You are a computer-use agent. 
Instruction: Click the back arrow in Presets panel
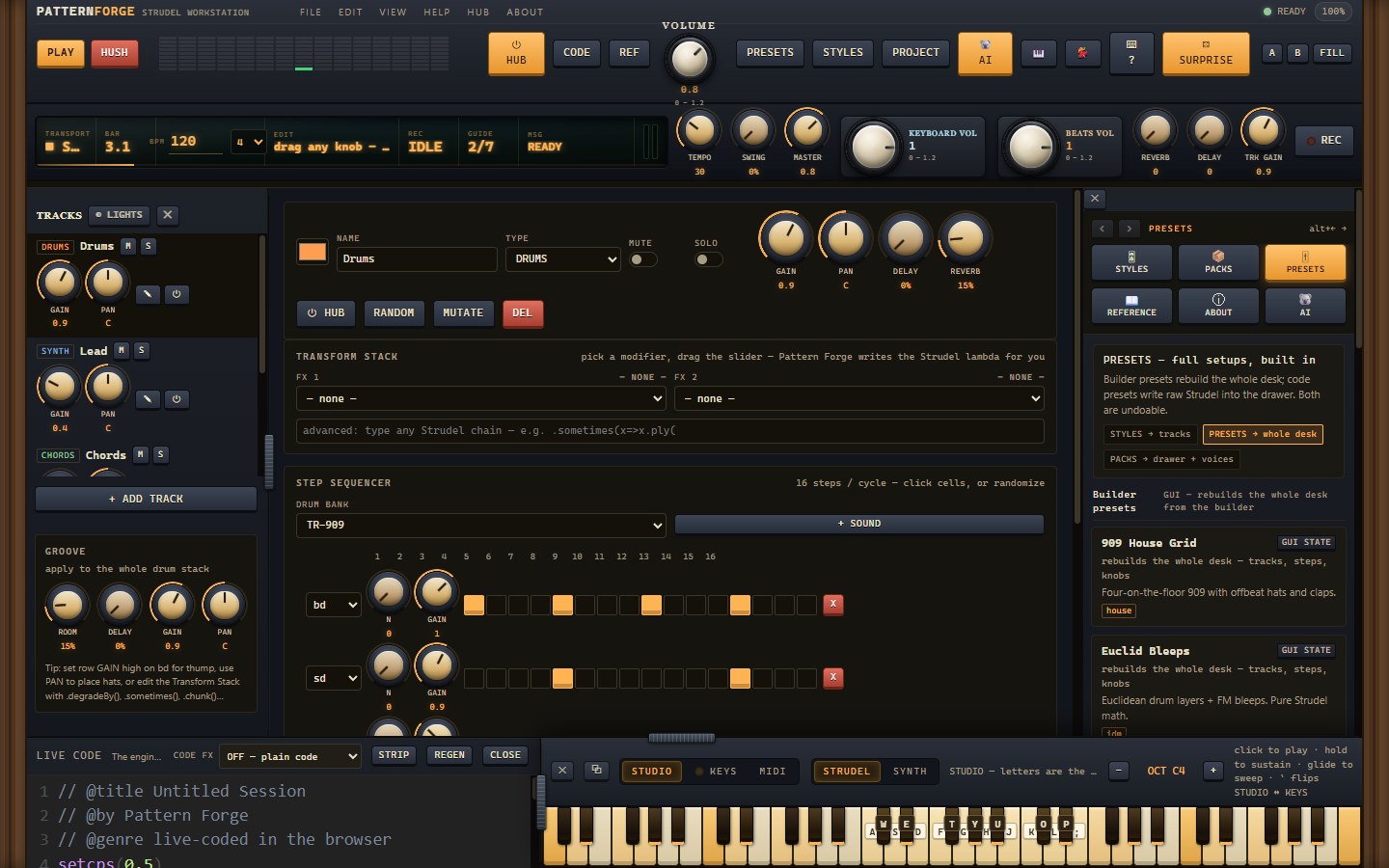(1103, 229)
